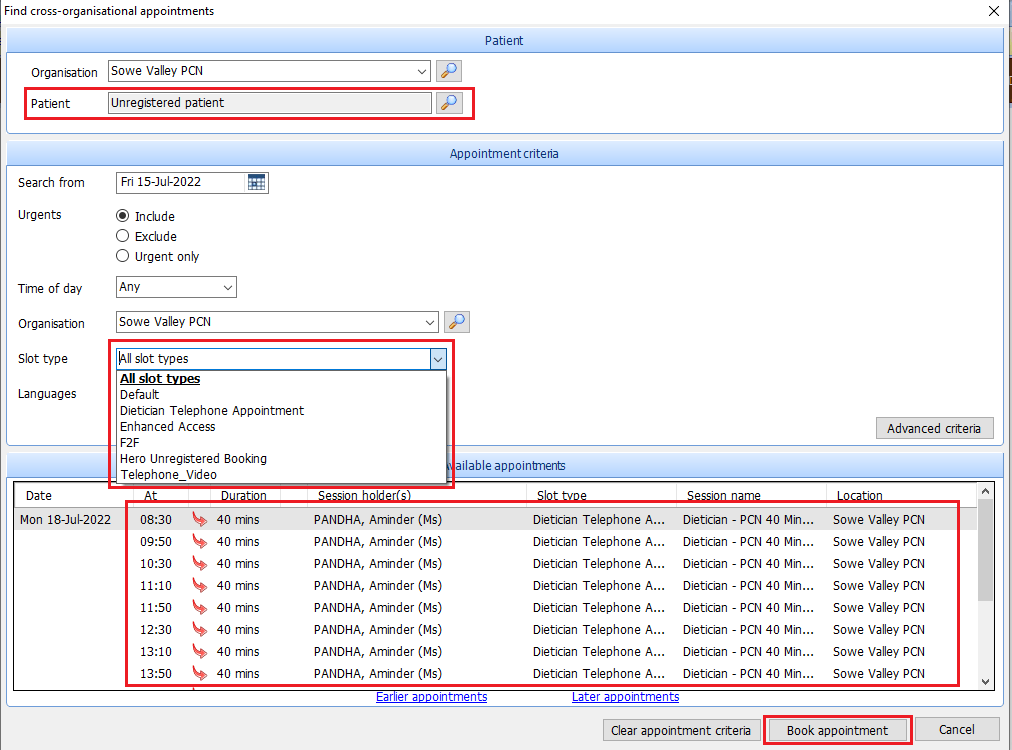Select the Include urgents radio button
This screenshot has height=750, width=1012.
(123, 216)
